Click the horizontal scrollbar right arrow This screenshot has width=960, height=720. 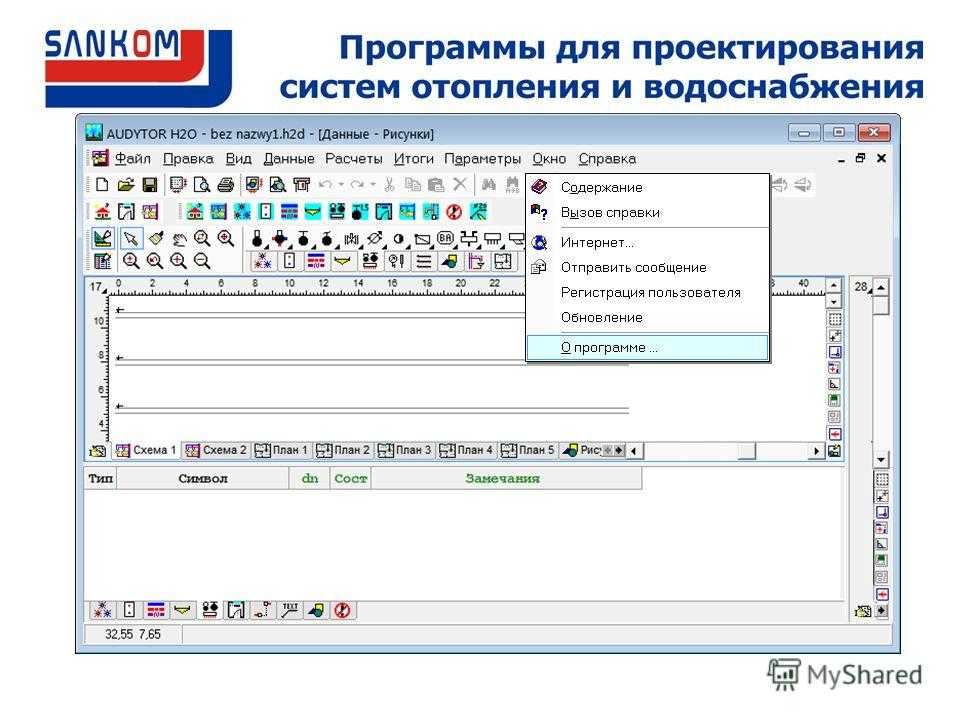816,451
